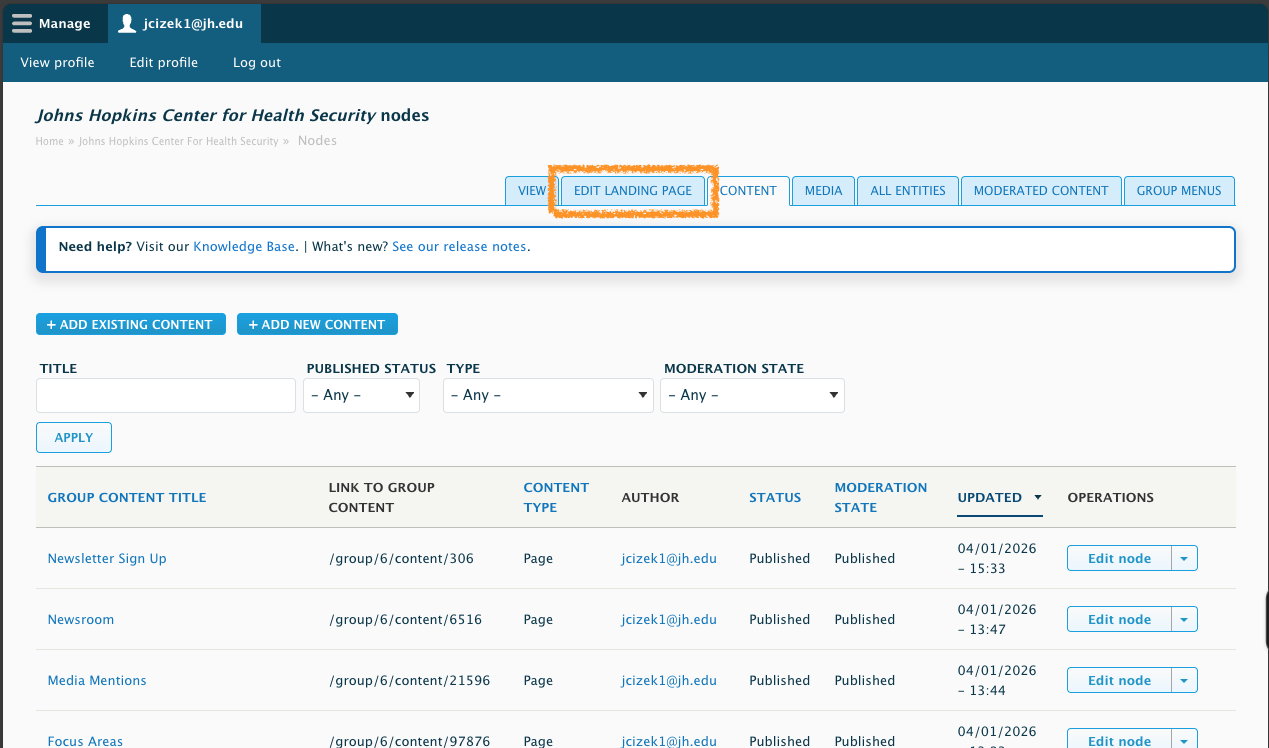Open See our release notes link
Viewport: 1269px width, 748px height.
pyautogui.click(x=459, y=246)
